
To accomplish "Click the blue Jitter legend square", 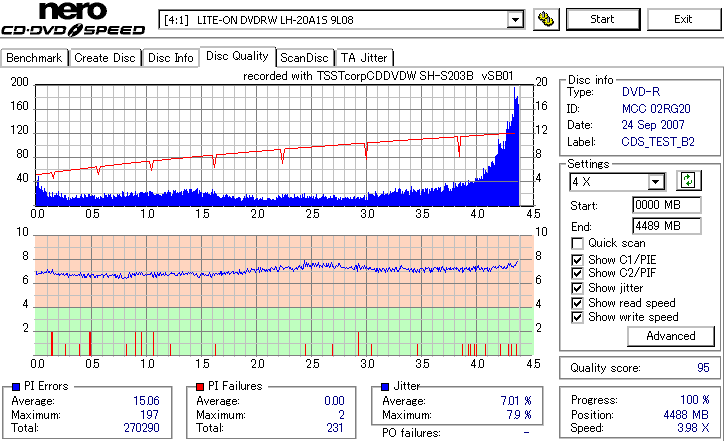I will [x=385, y=387].
